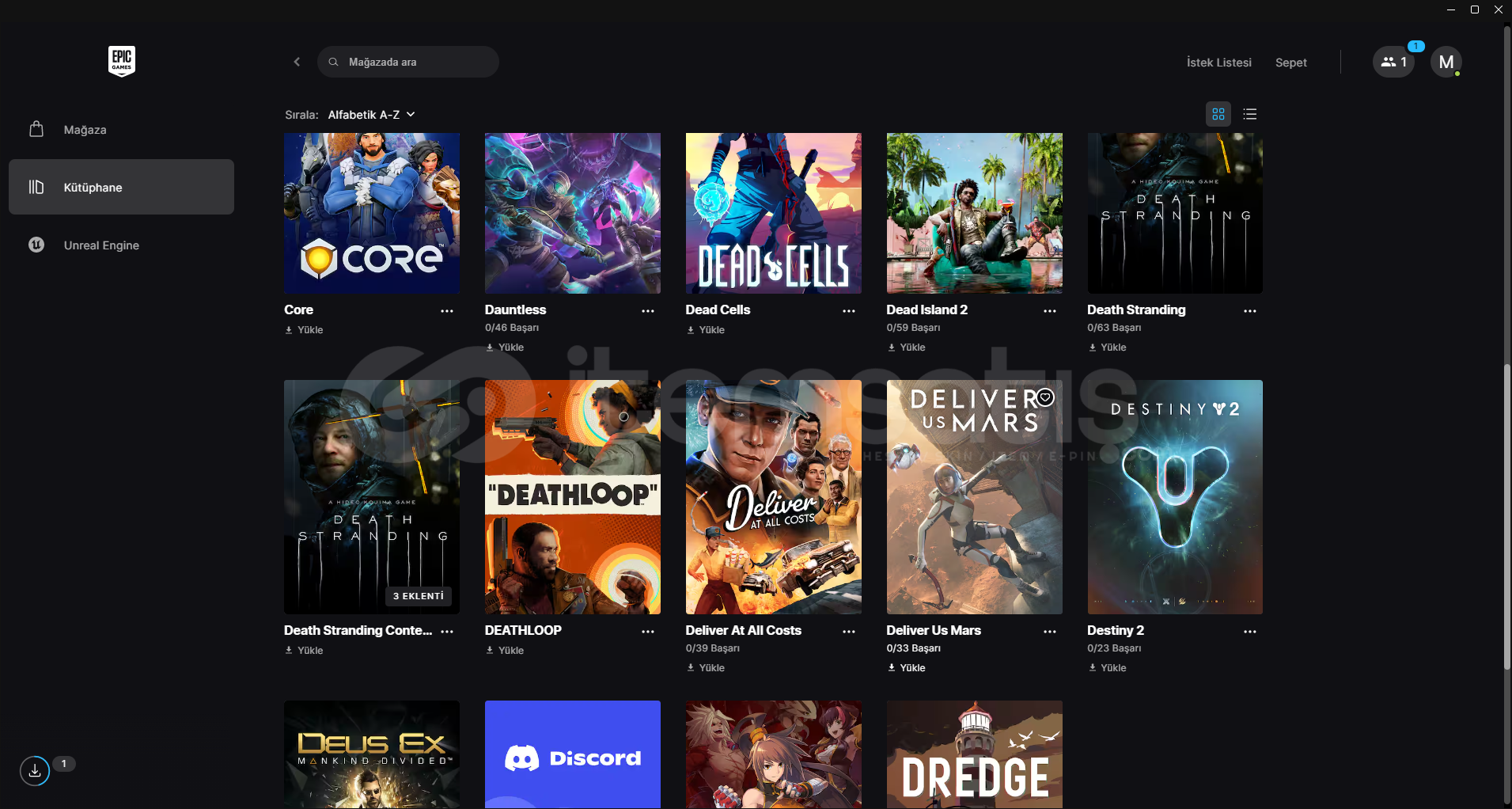Screen dimensions: 1512x809
Task: Open Death Stranding Content cover with 3 EKLENTİ
Action: 372,497
